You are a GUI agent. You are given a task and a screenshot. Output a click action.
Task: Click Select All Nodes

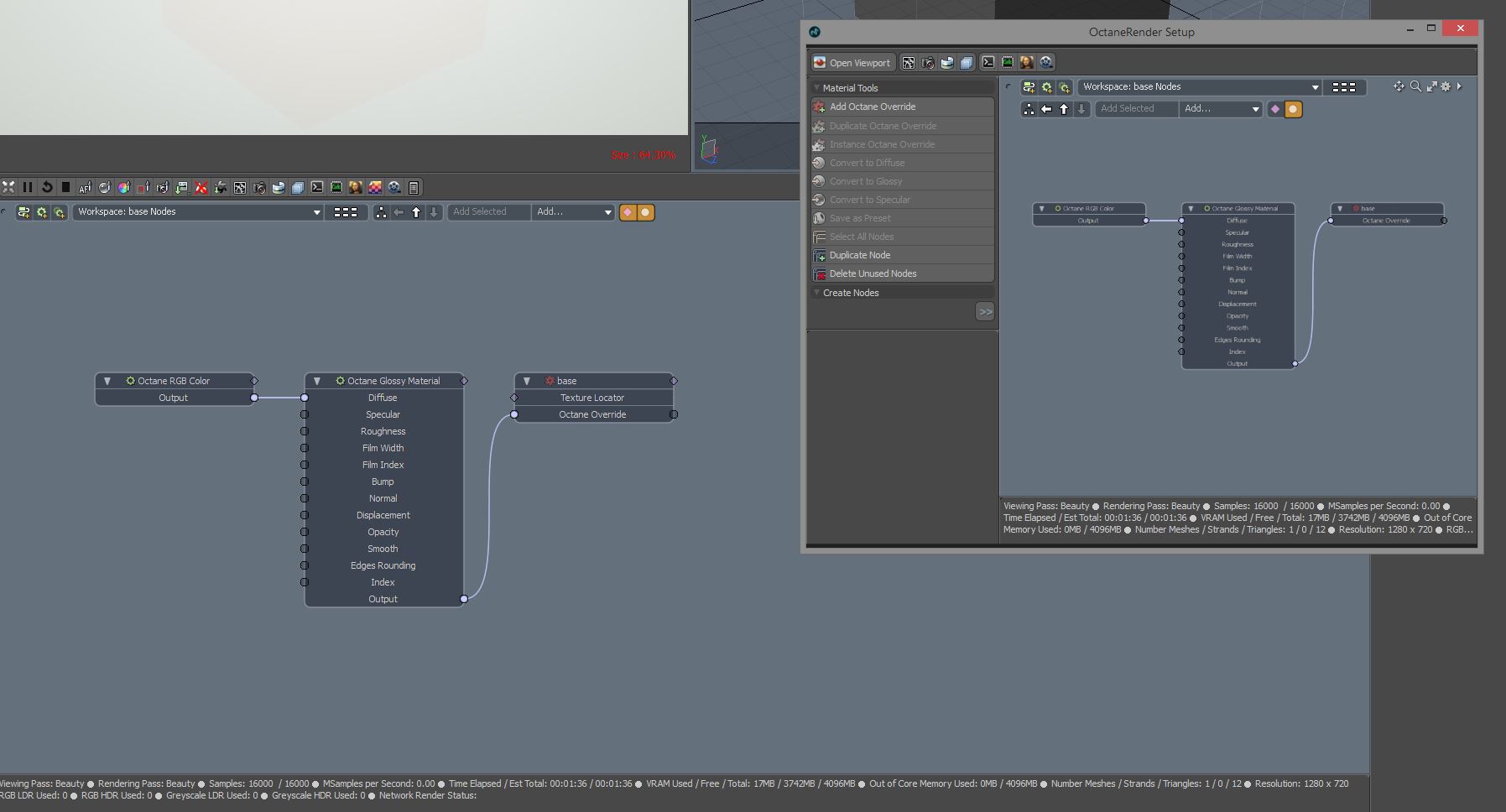(903, 237)
